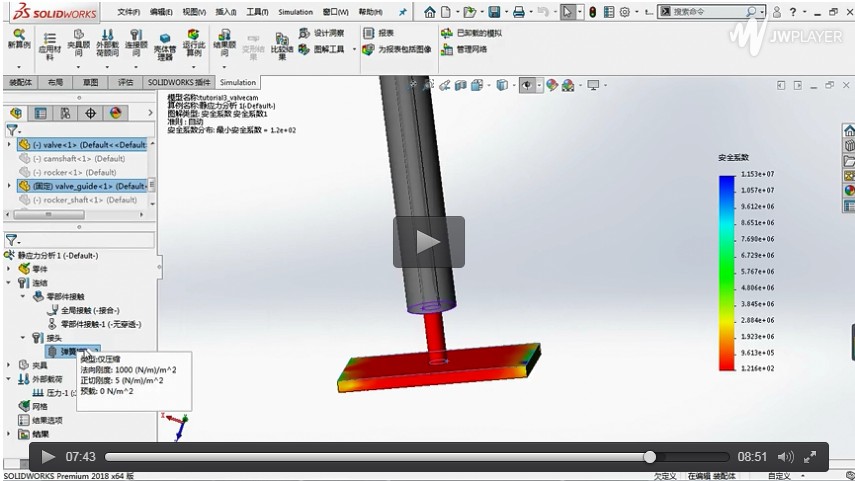855x481 pixels.
Task: Select the External Loads Advisor (外部载荷顾问) icon
Action: (106, 47)
